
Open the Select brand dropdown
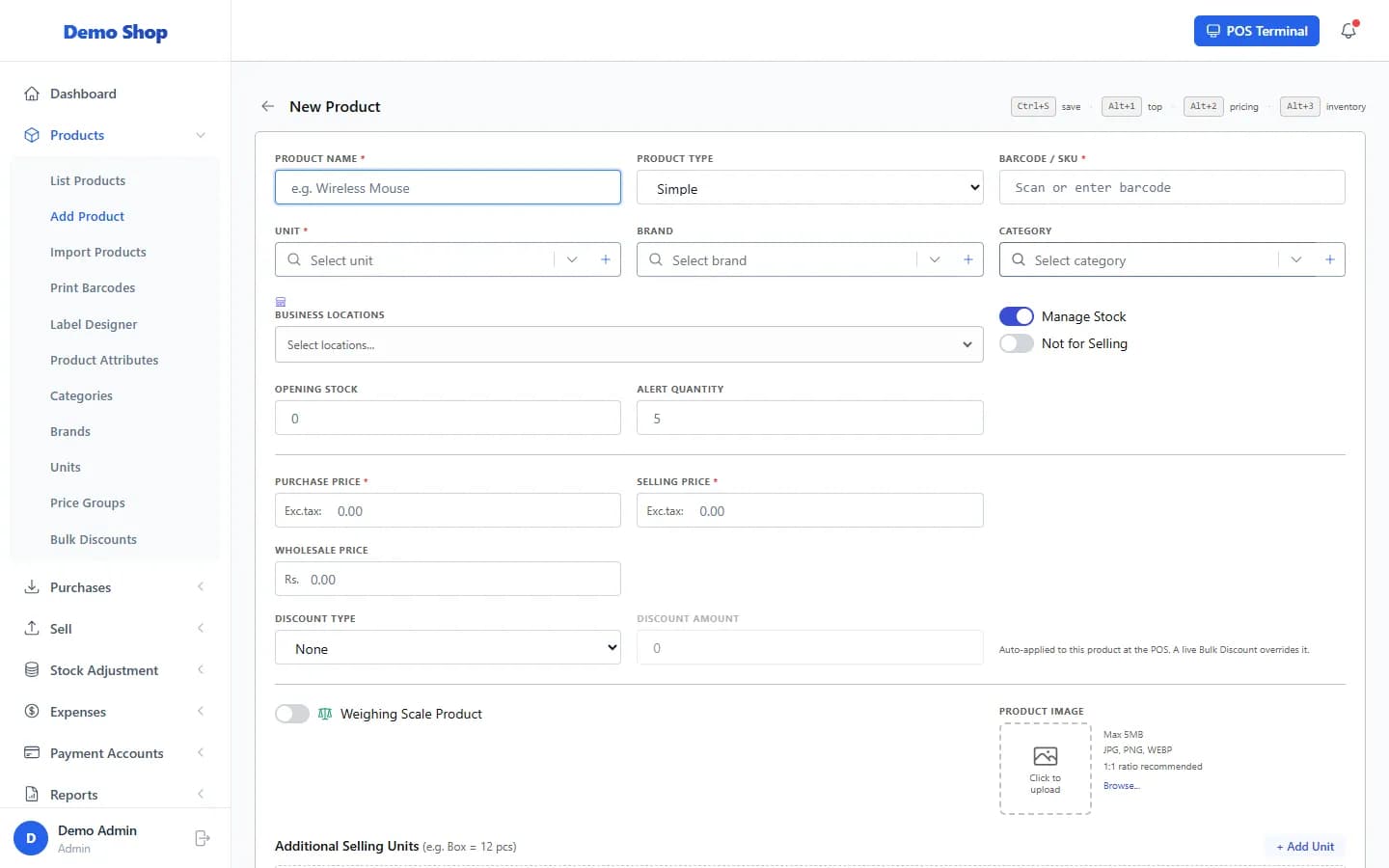(934, 259)
